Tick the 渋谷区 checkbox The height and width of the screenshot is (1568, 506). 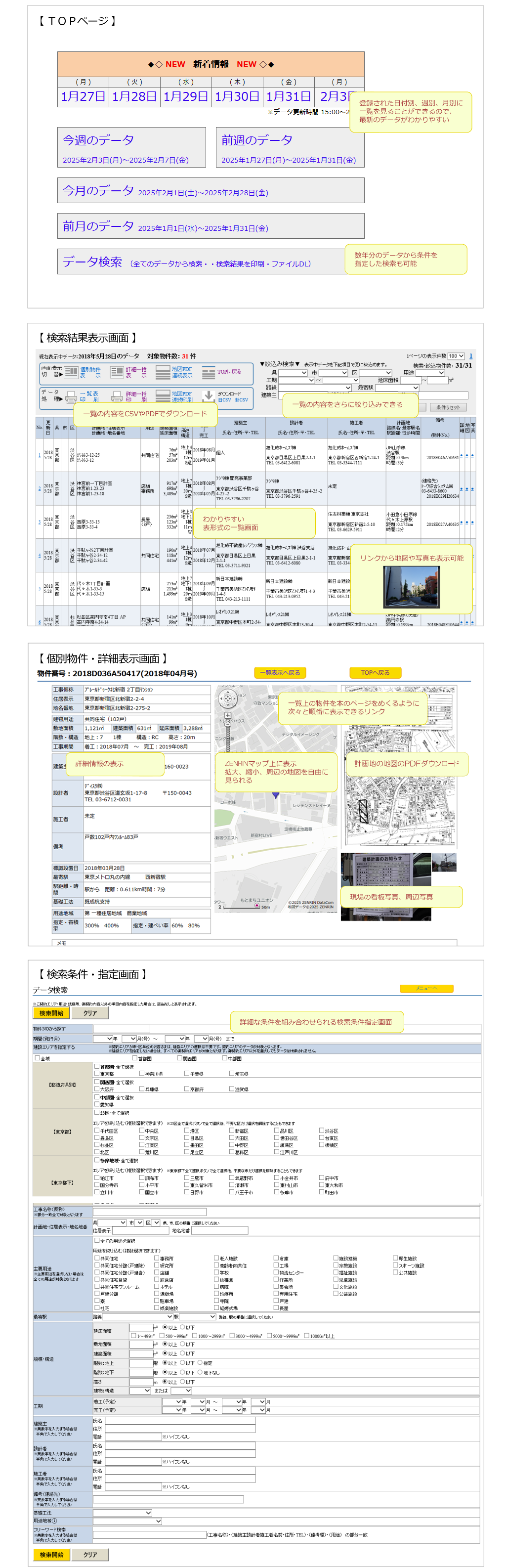click(322, 1131)
